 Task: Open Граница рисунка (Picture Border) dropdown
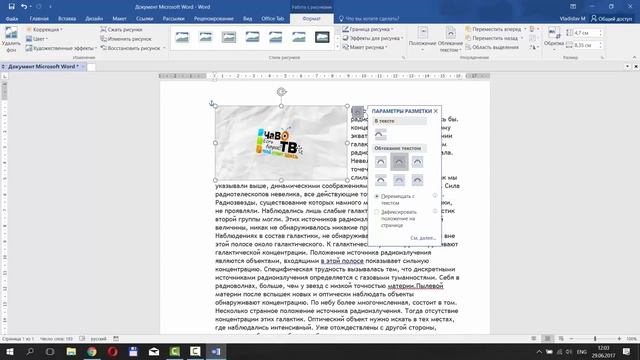368,29
